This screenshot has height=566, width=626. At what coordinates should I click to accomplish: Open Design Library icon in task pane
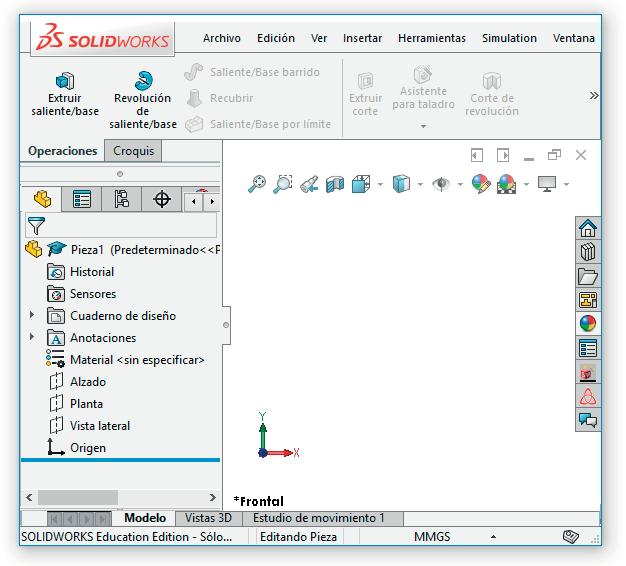click(588, 252)
